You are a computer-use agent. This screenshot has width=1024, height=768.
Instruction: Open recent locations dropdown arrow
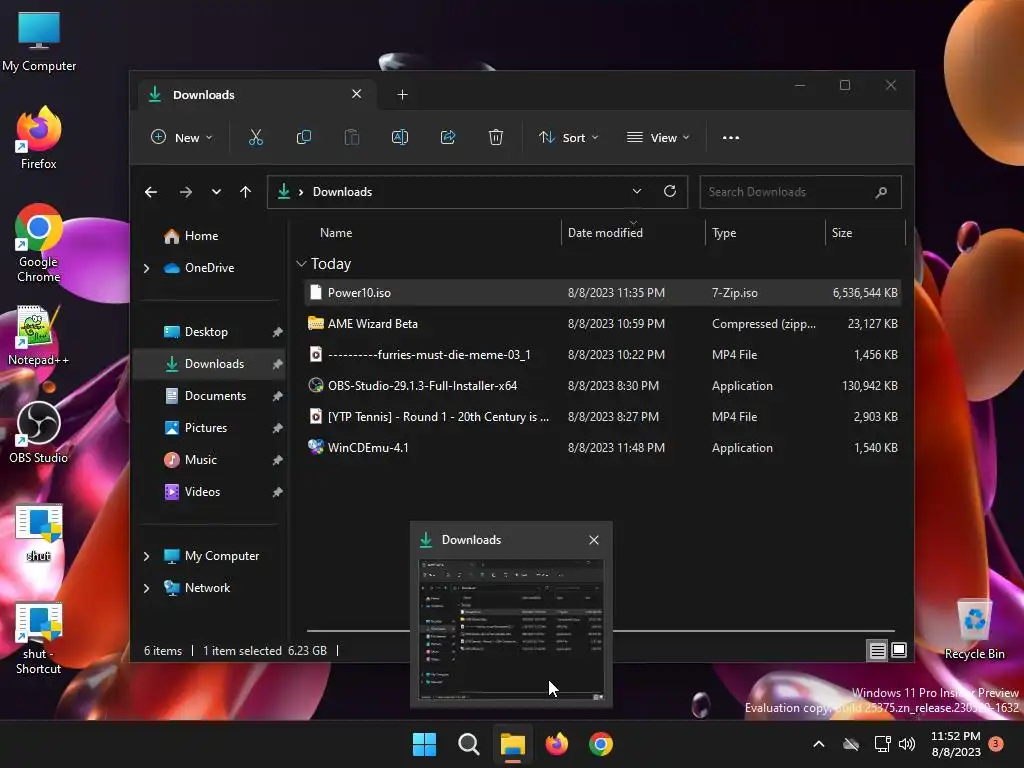216,192
